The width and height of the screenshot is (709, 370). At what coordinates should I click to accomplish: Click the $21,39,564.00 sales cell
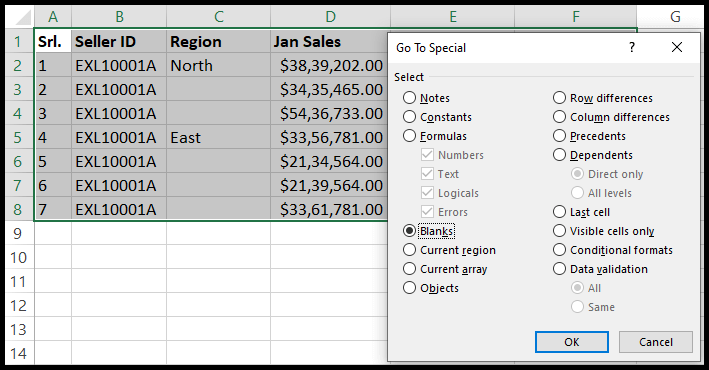[329, 185]
